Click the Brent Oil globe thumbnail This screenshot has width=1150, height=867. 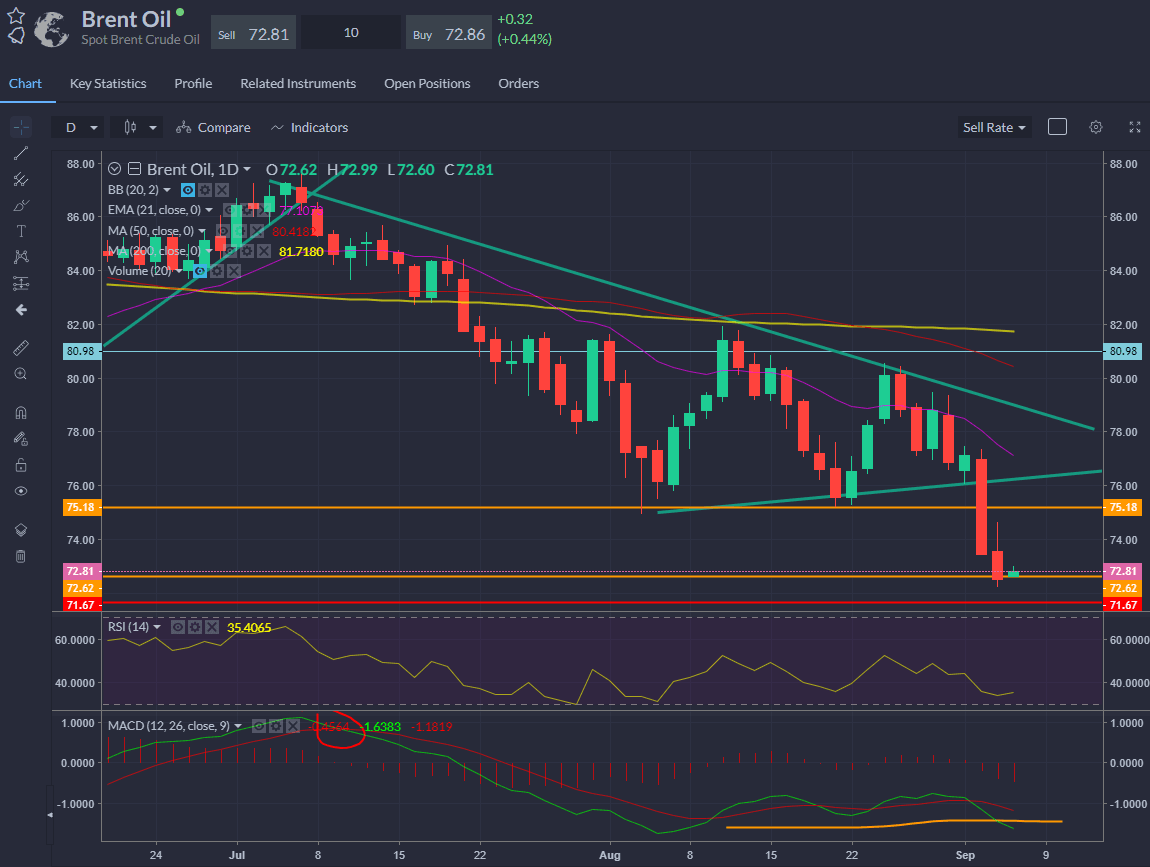51,29
